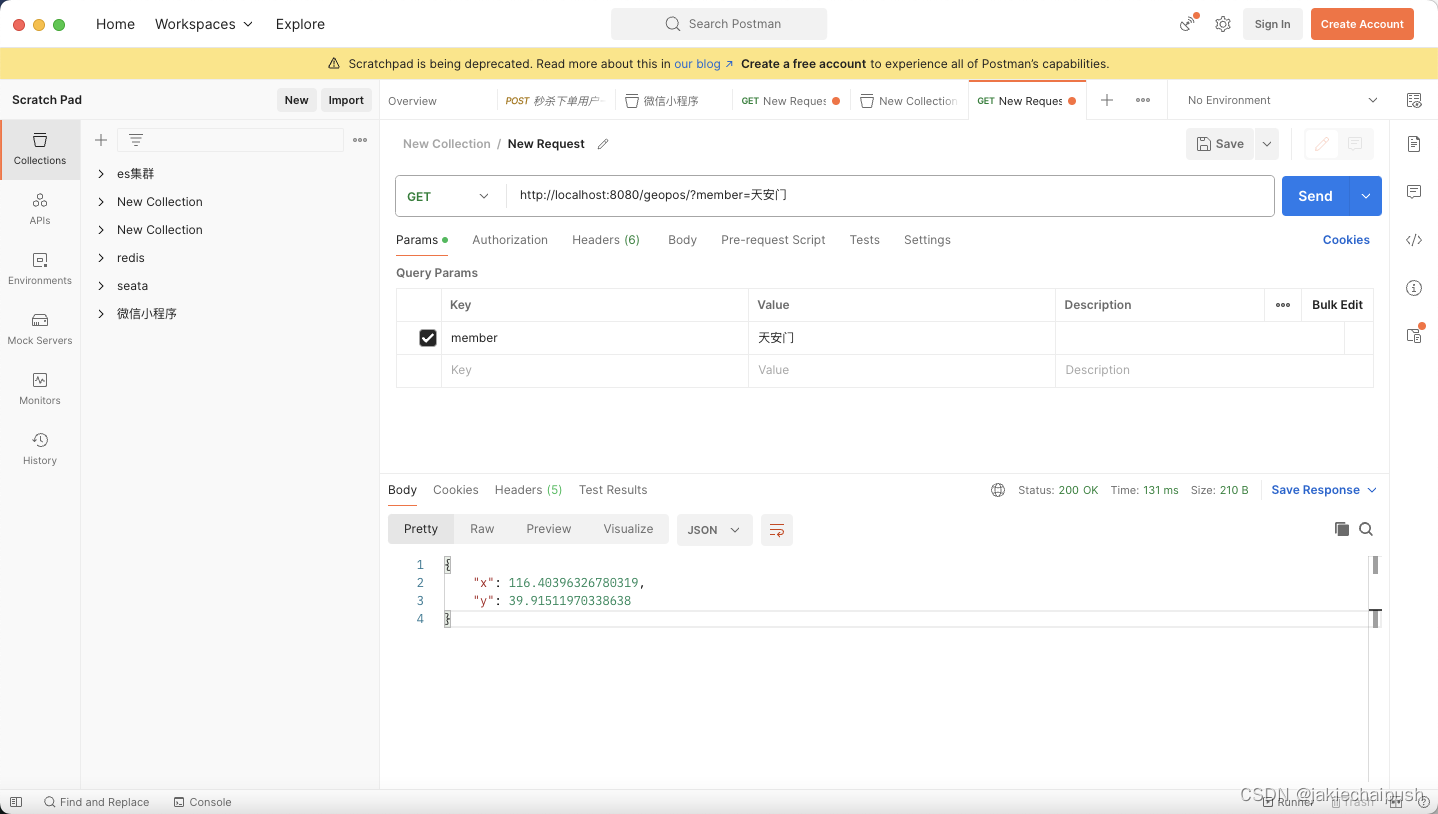Open collections panel more options ellipsis
This screenshot has height=814, width=1438.
coord(360,140)
